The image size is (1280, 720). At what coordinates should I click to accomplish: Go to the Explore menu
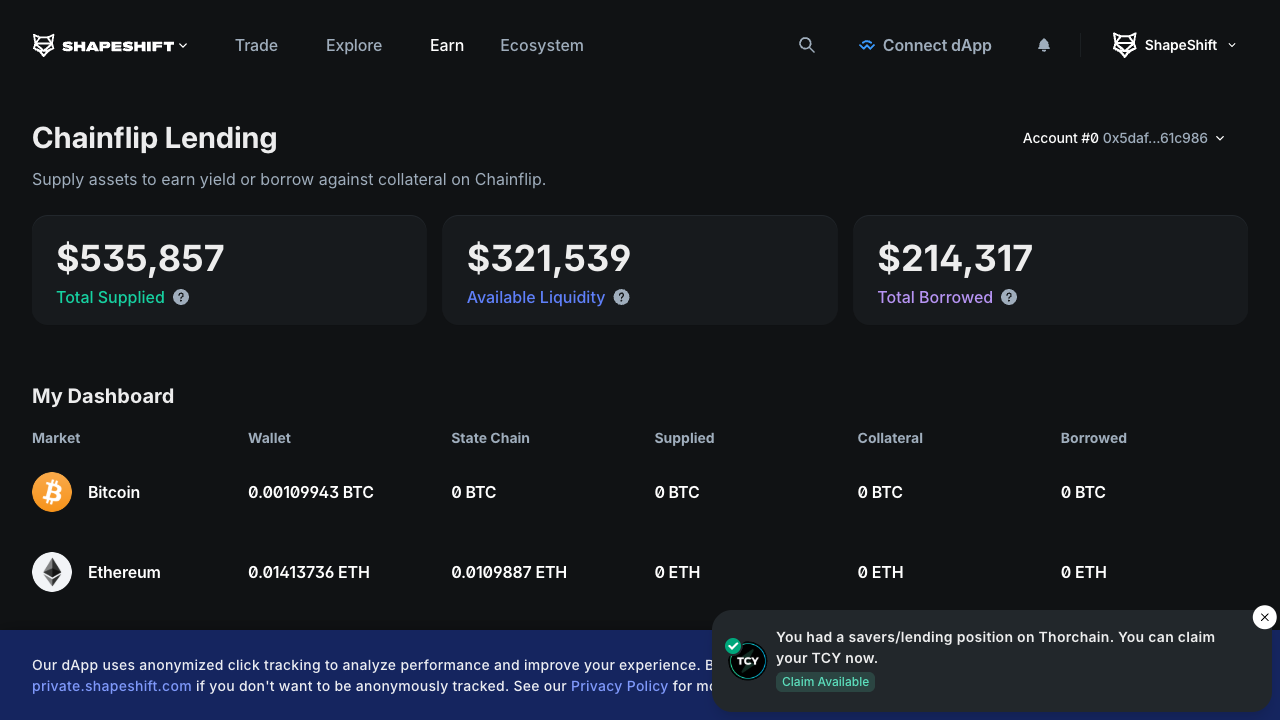(354, 45)
